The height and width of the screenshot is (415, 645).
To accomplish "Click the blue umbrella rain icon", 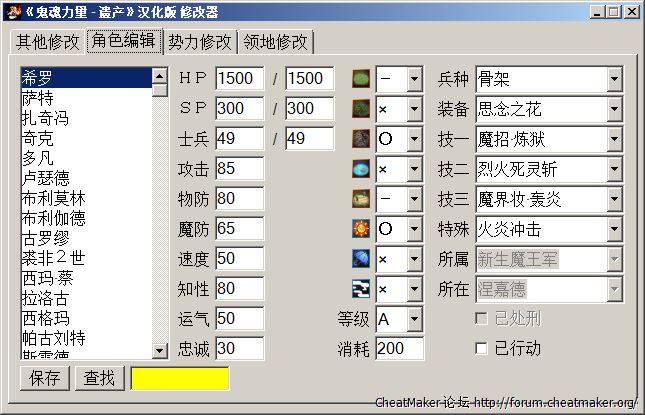I will (361, 259).
